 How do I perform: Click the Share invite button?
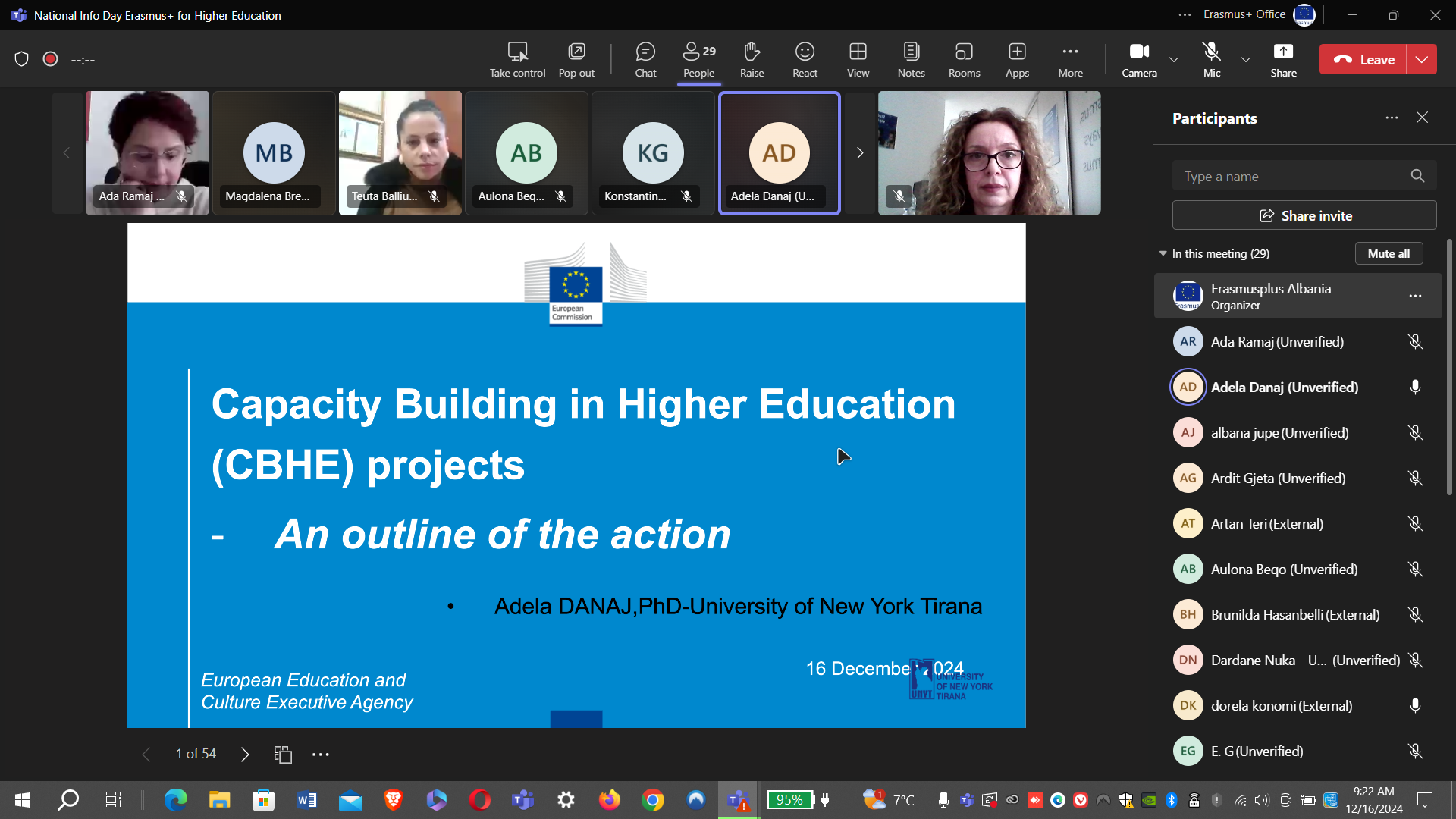[x=1304, y=215]
